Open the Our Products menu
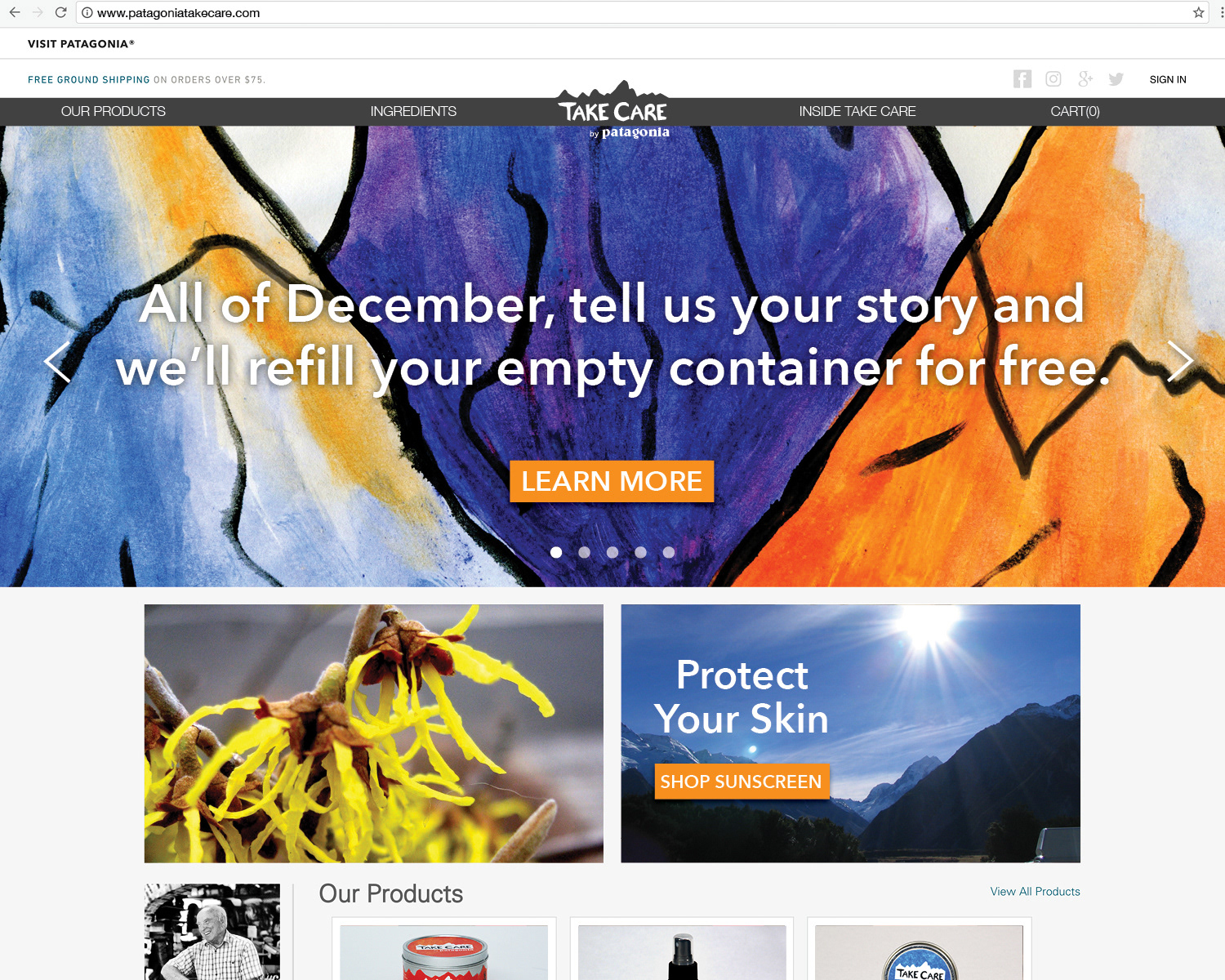Viewport: 1225px width, 980px height. pyautogui.click(x=114, y=111)
